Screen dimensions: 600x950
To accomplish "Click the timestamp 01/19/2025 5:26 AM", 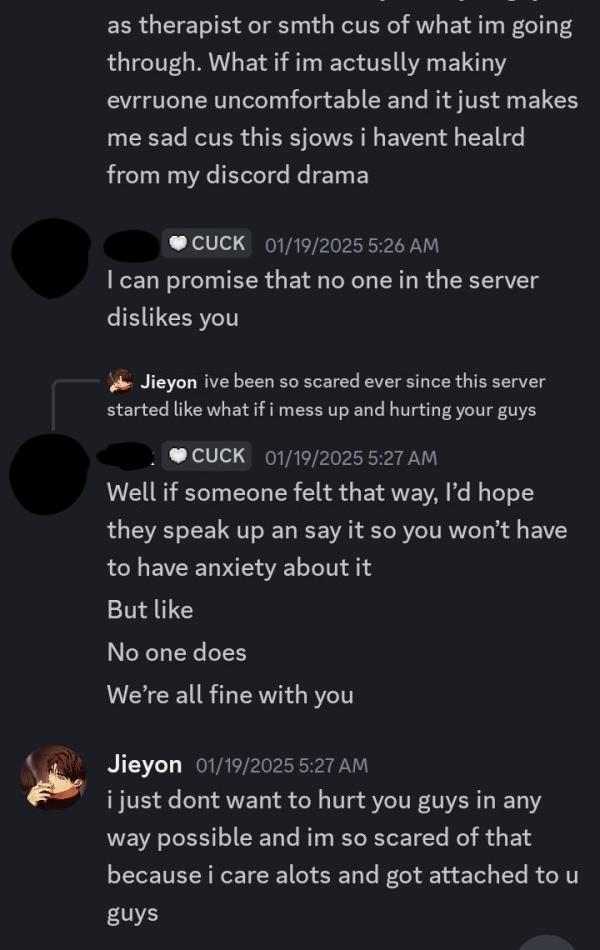I will click(x=352, y=245).
